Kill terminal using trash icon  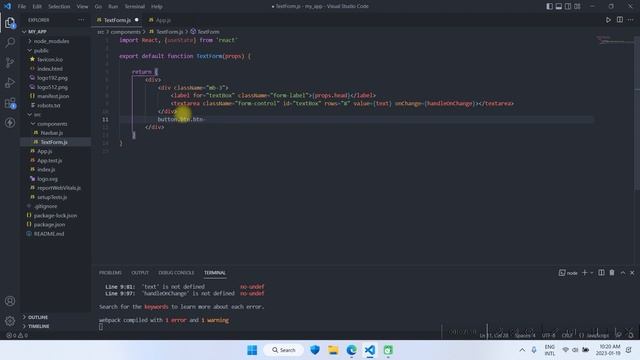click(x=612, y=272)
